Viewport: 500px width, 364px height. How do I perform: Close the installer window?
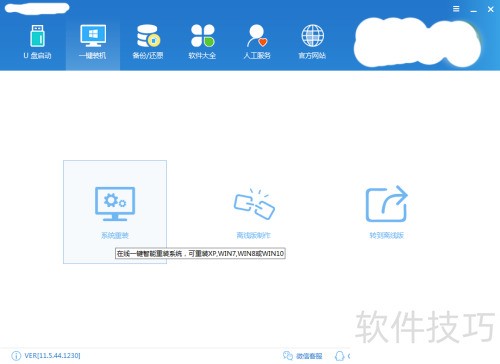491,9
